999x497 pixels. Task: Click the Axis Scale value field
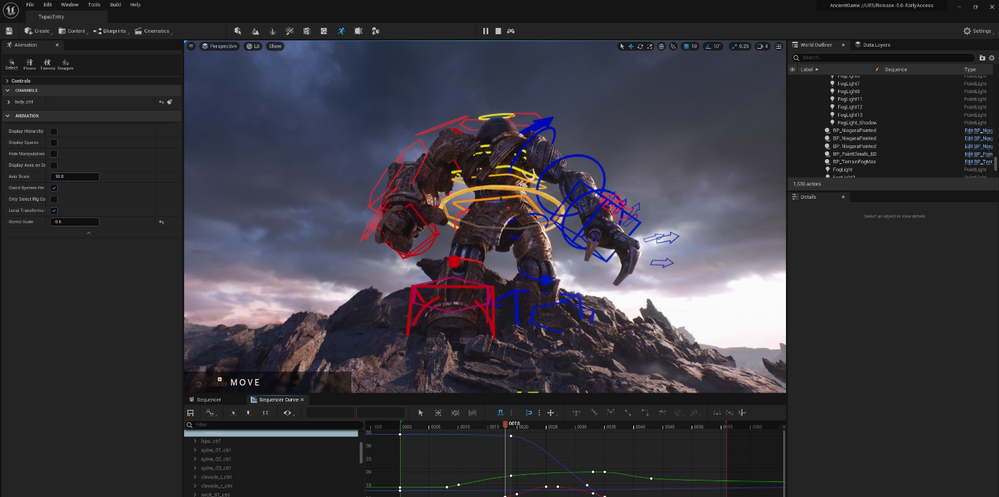point(75,176)
